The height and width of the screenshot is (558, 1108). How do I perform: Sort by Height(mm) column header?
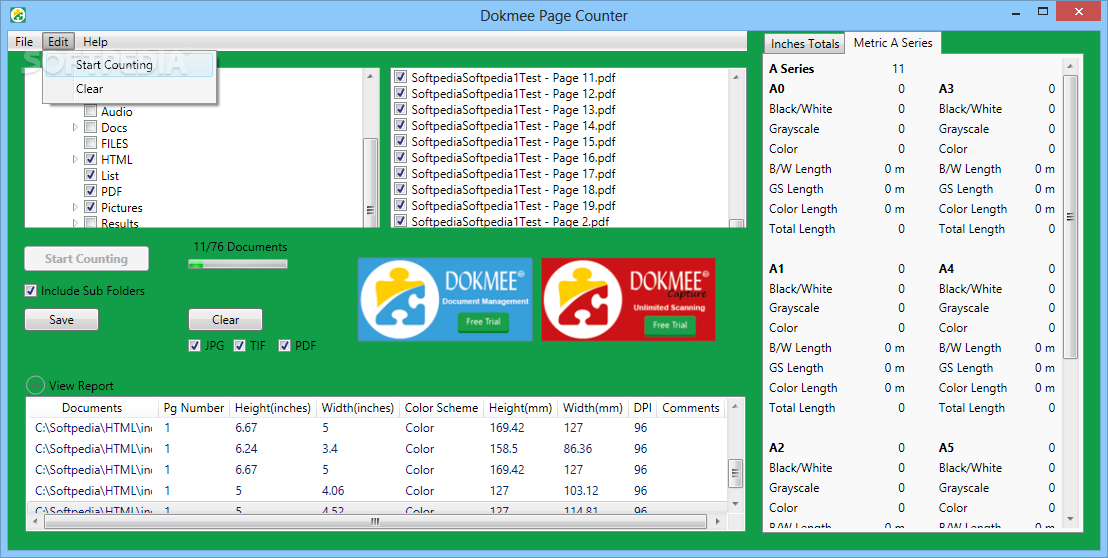pyautogui.click(x=521, y=408)
